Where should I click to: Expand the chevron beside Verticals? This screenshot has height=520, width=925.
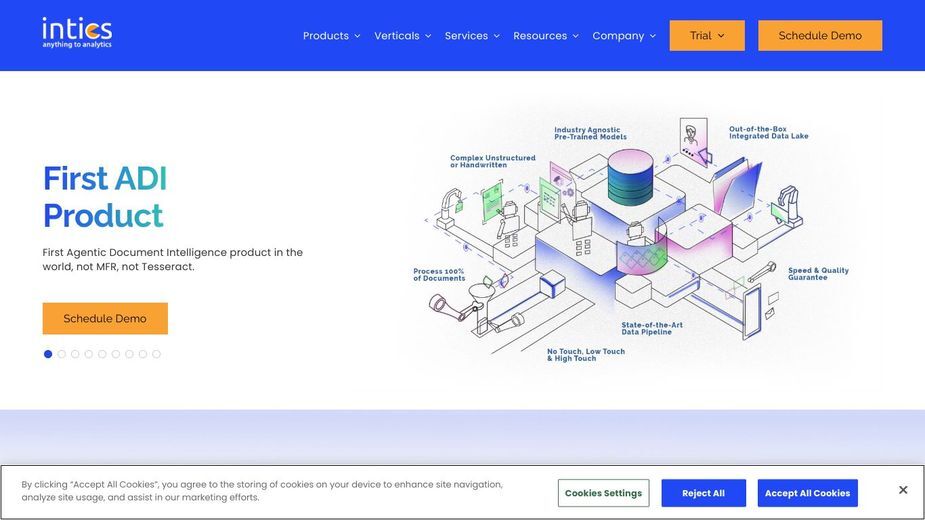428,36
